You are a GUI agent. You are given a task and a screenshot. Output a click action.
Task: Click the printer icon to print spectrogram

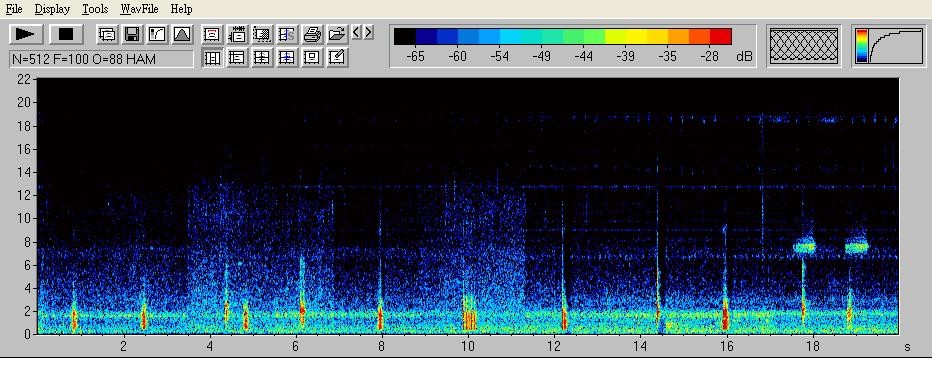[313, 34]
